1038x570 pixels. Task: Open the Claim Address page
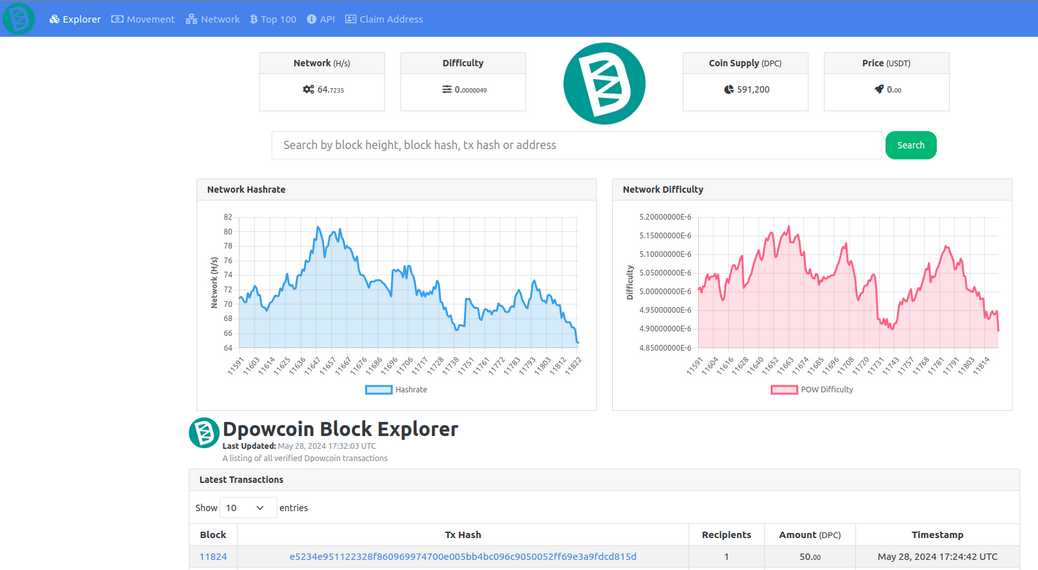coord(384,19)
